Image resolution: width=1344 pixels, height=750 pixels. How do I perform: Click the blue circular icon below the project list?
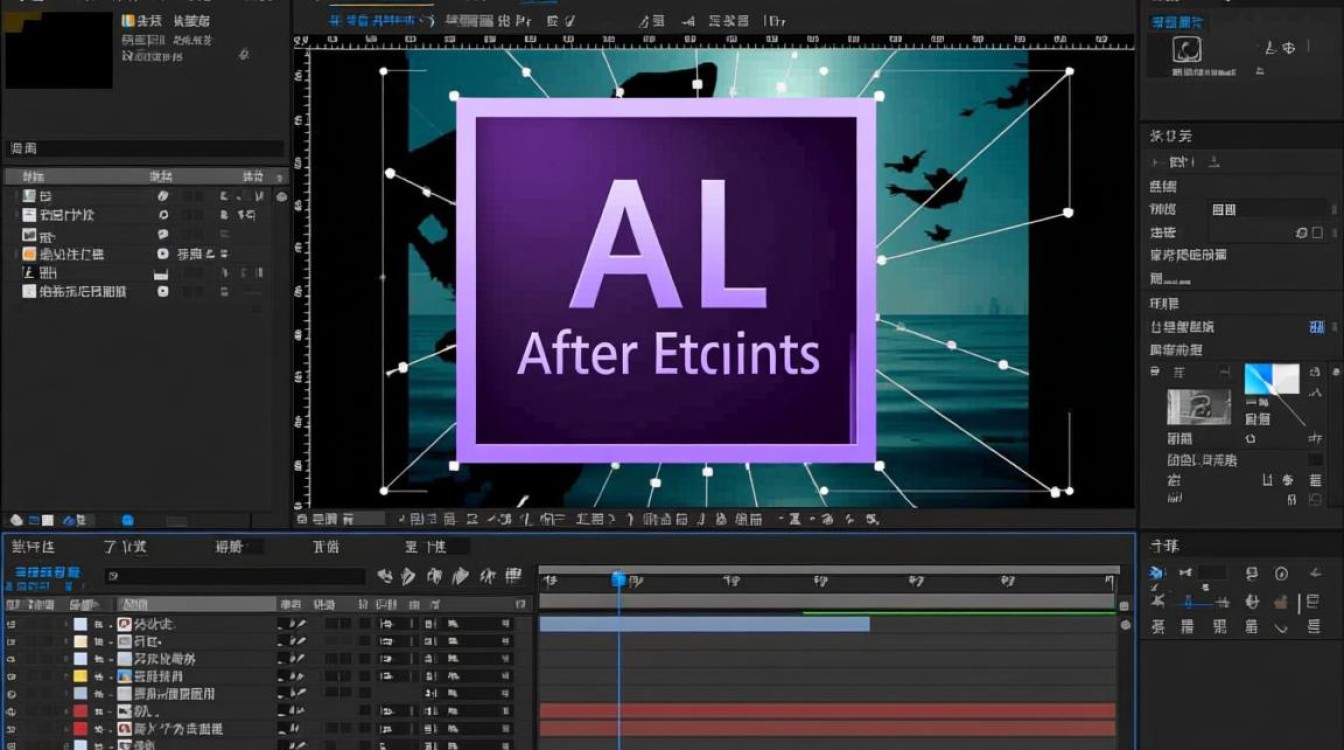[128, 520]
